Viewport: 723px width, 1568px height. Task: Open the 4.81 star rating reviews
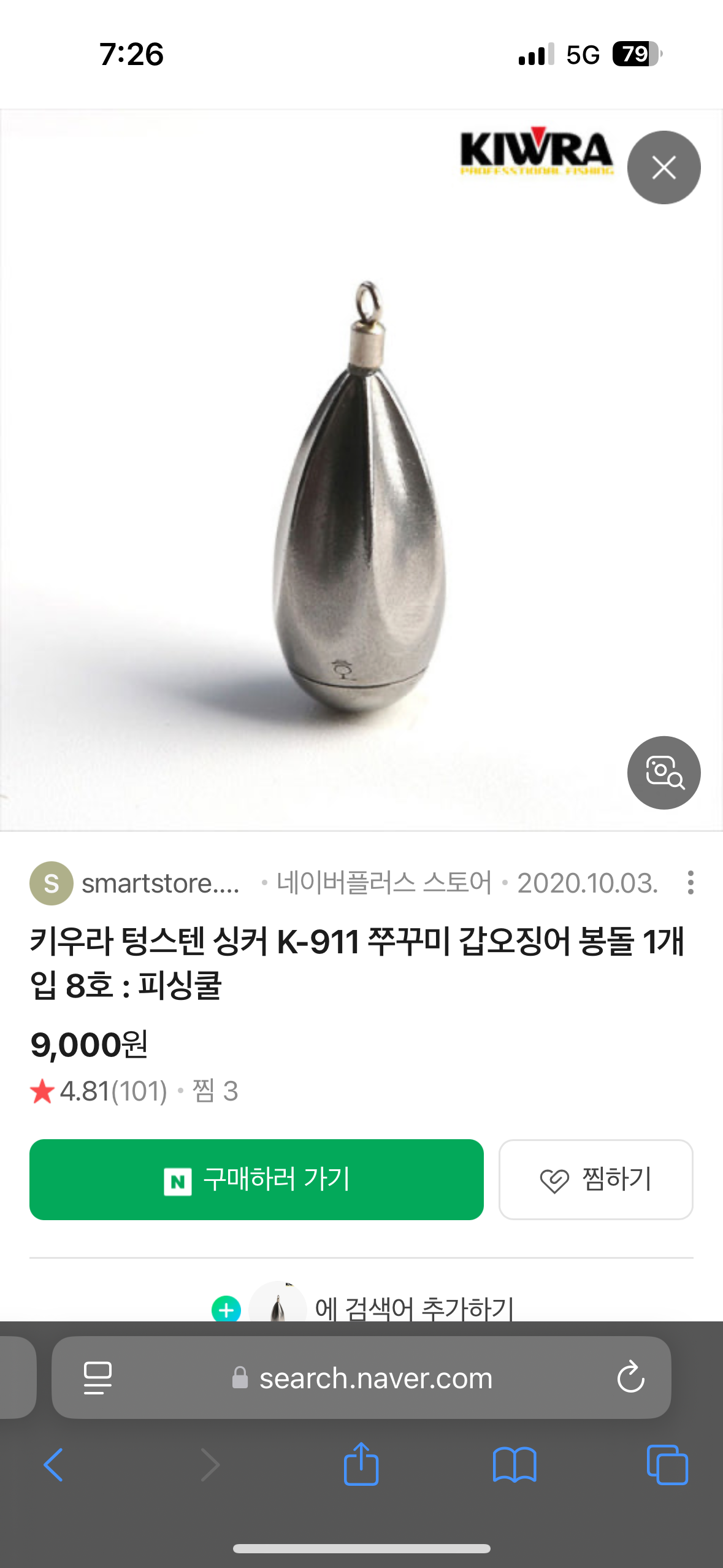[x=99, y=1091]
